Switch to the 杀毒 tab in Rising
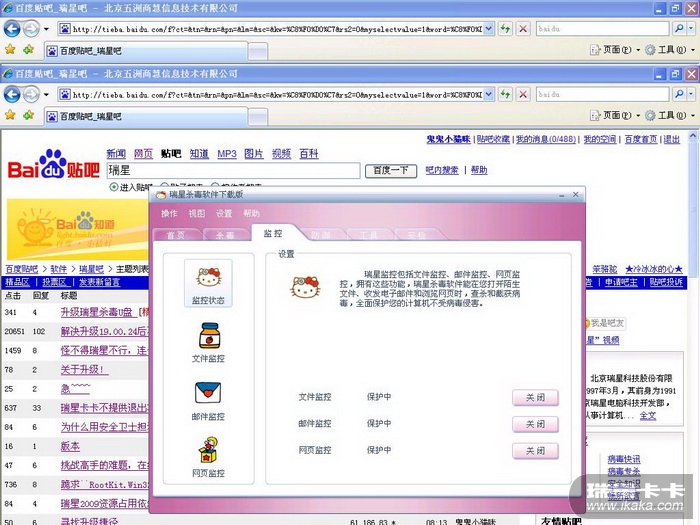 click(225, 235)
